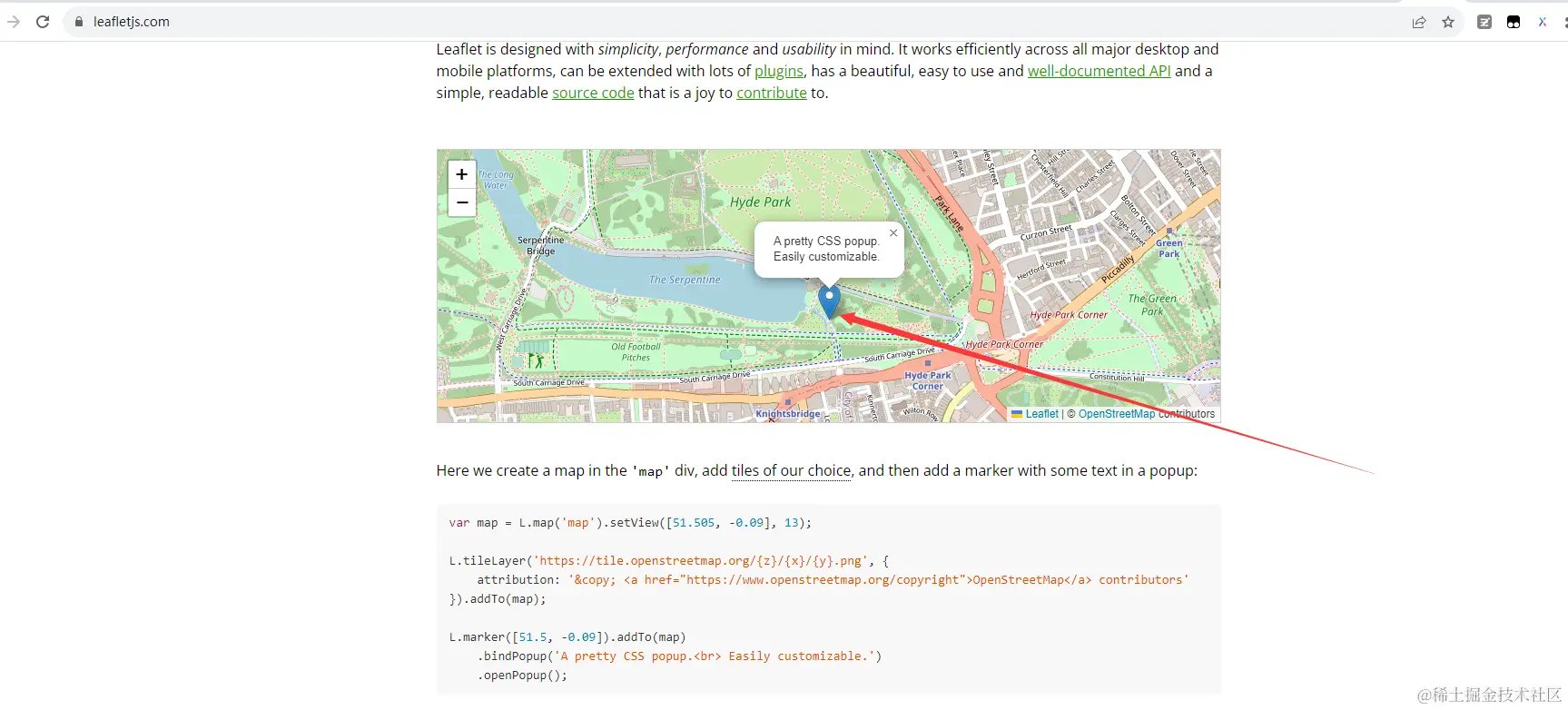Open the site lock info icon
1568x710 pixels.
[79, 22]
